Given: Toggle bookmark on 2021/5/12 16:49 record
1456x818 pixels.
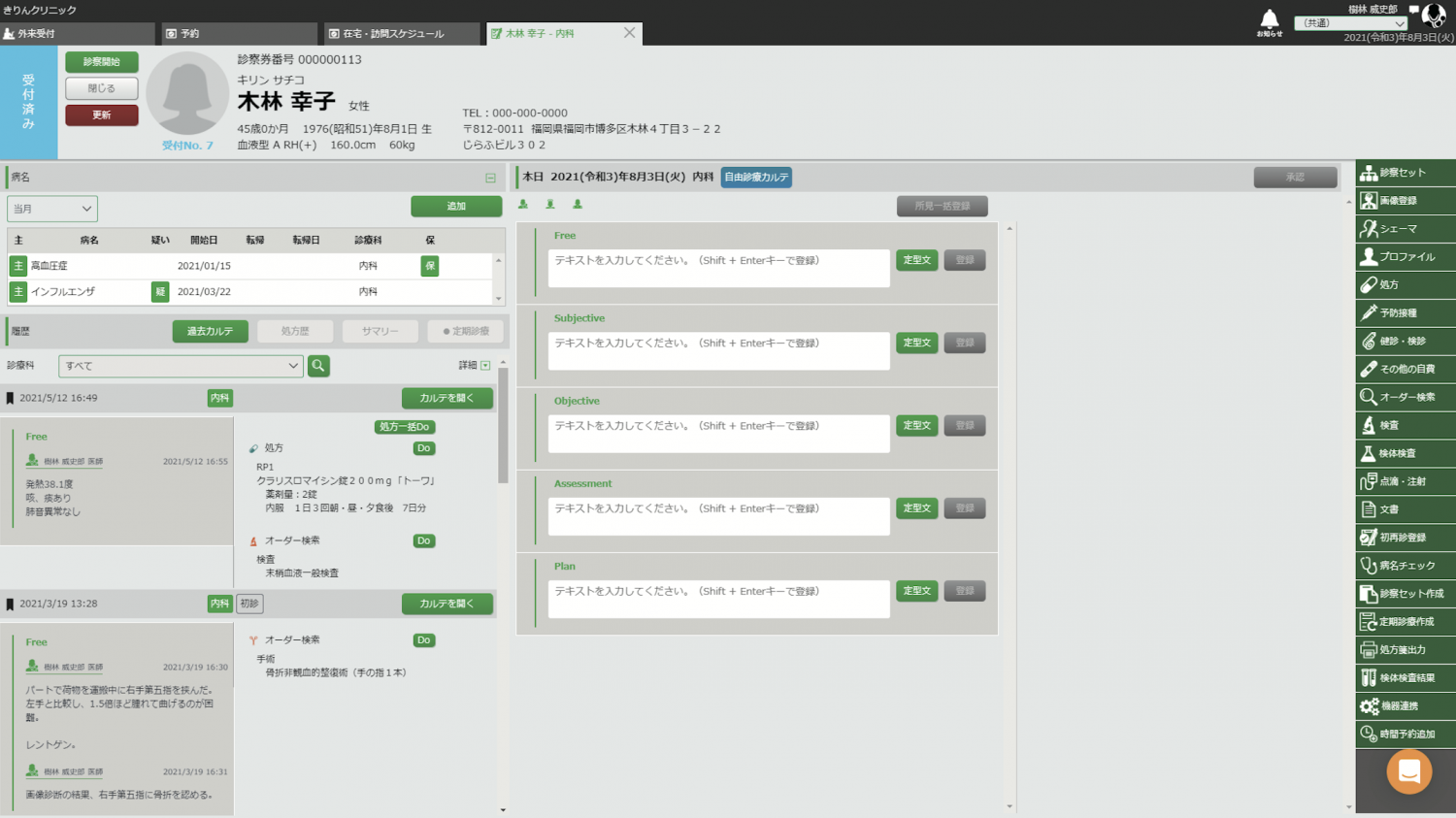Looking at the screenshot, I should (10, 398).
